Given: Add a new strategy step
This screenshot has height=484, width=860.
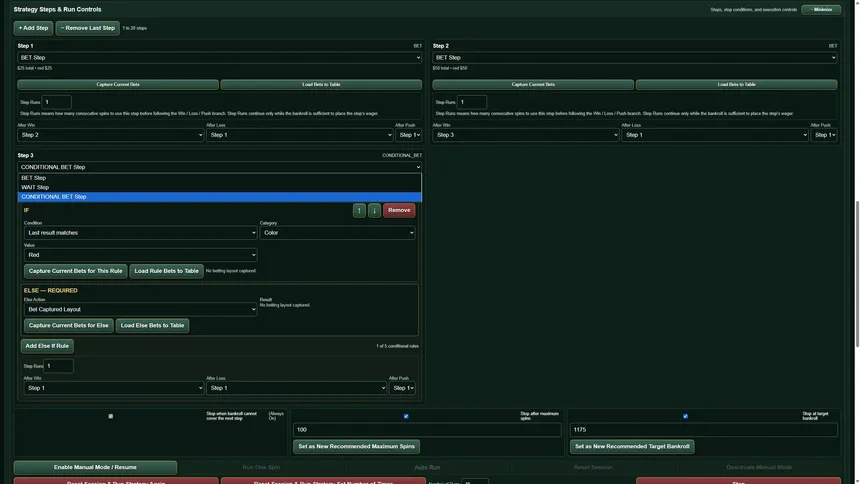Looking at the screenshot, I should (x=33, y=28).
